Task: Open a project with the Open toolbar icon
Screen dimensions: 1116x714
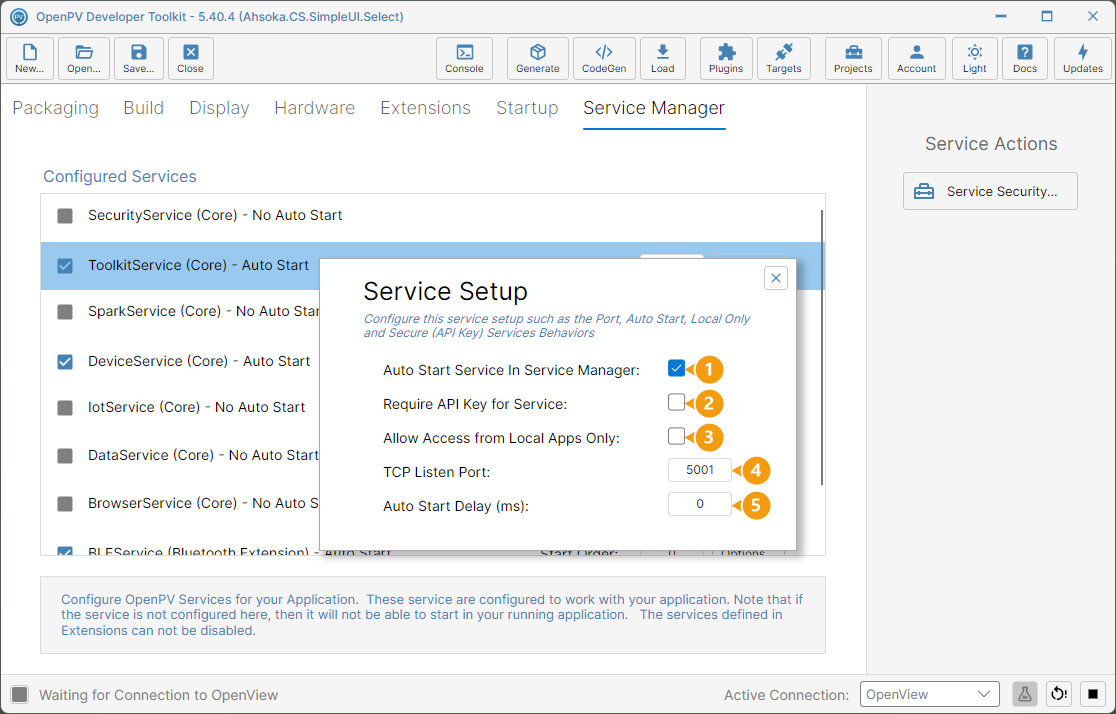Action: click(x=84, y=58)
